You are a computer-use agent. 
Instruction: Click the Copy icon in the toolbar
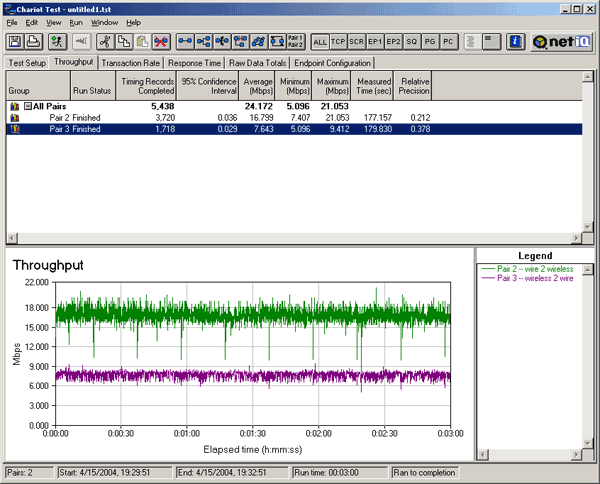pyautogui.click(x=124, y=41)
